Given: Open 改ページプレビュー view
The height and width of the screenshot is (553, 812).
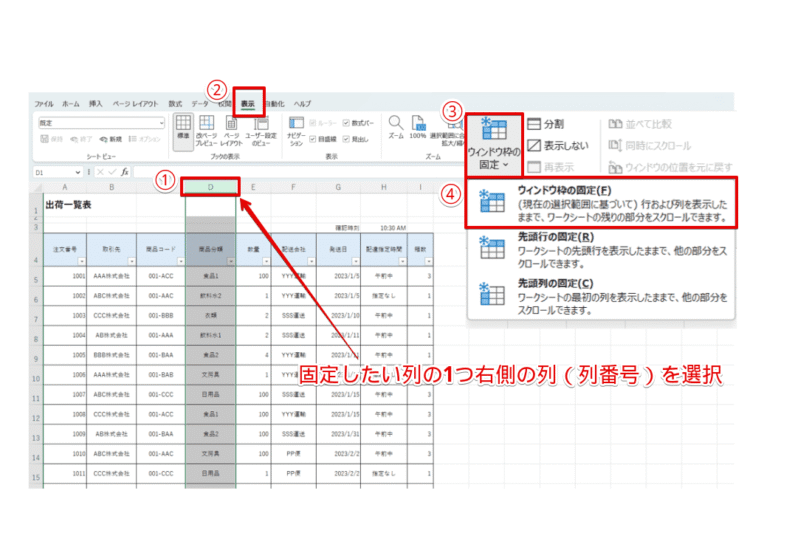Looking at the screenshot, I should (207, 130).
